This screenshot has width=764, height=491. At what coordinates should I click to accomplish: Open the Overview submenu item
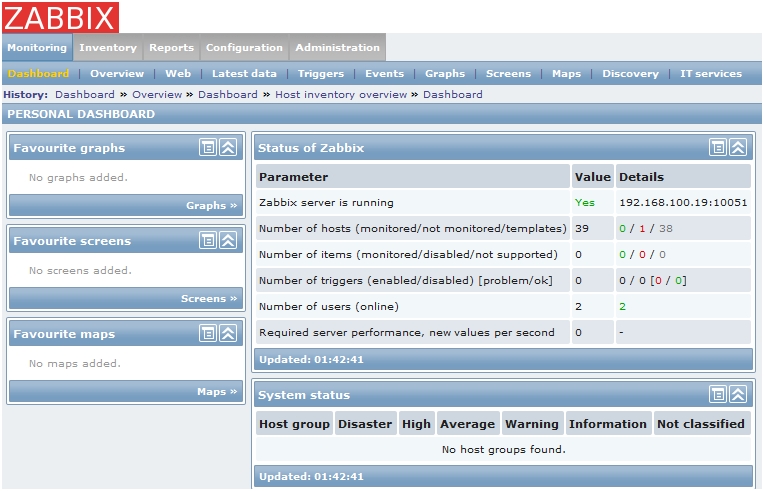point(117,74)
